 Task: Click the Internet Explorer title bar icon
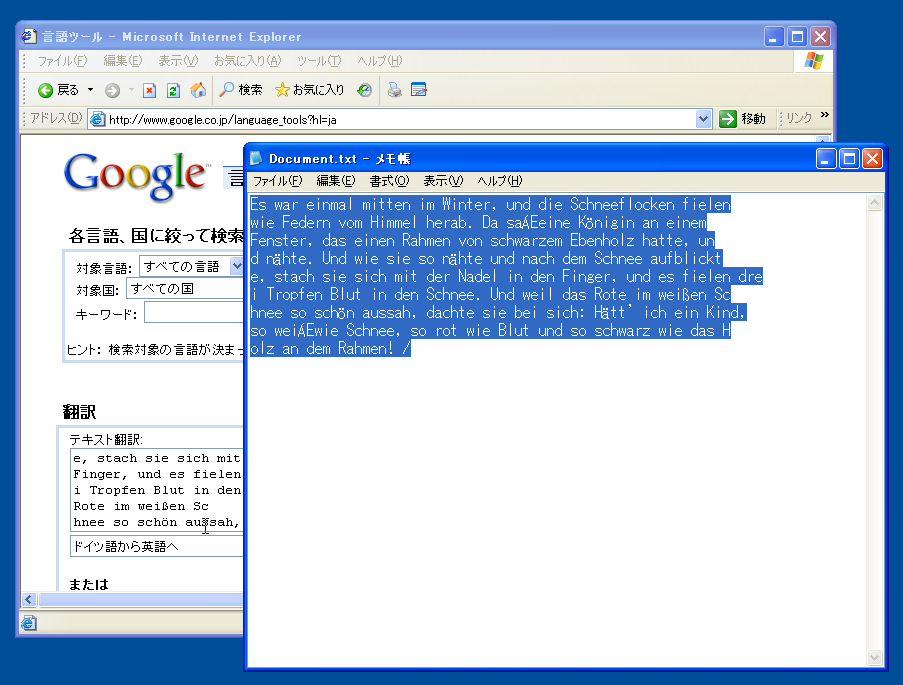point(29,36)
